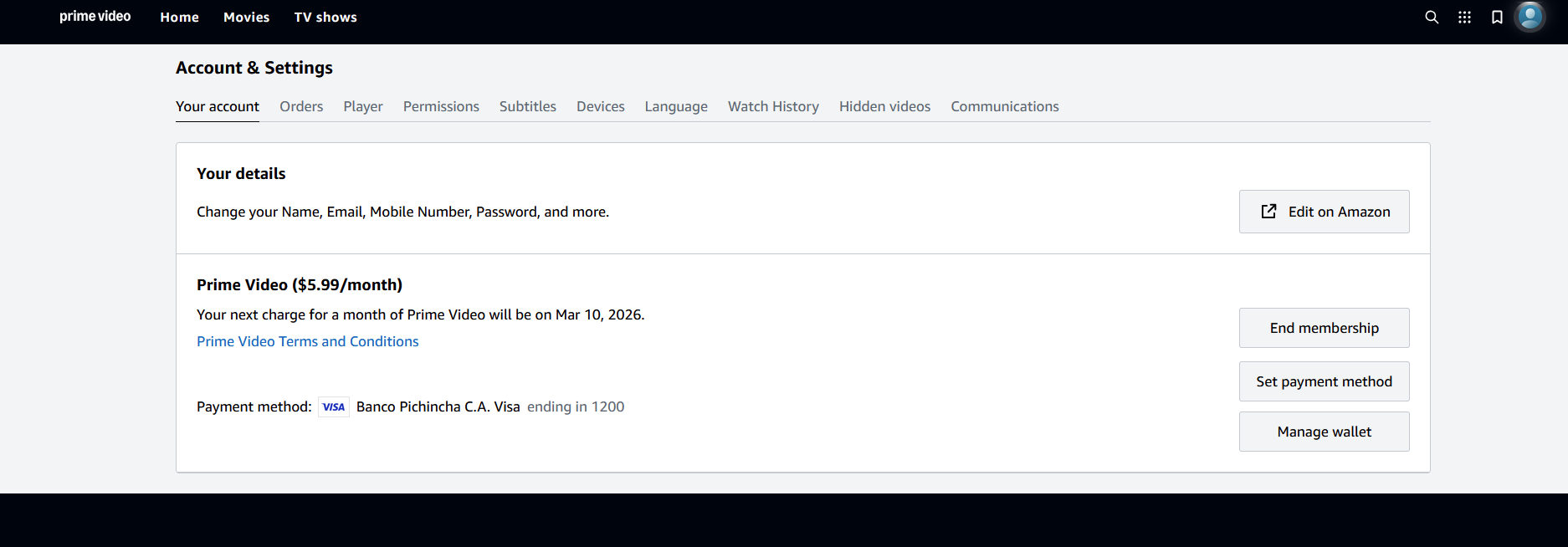Click the Manage wallet button
This screenshot has width=1568, height=547.
1324,432
